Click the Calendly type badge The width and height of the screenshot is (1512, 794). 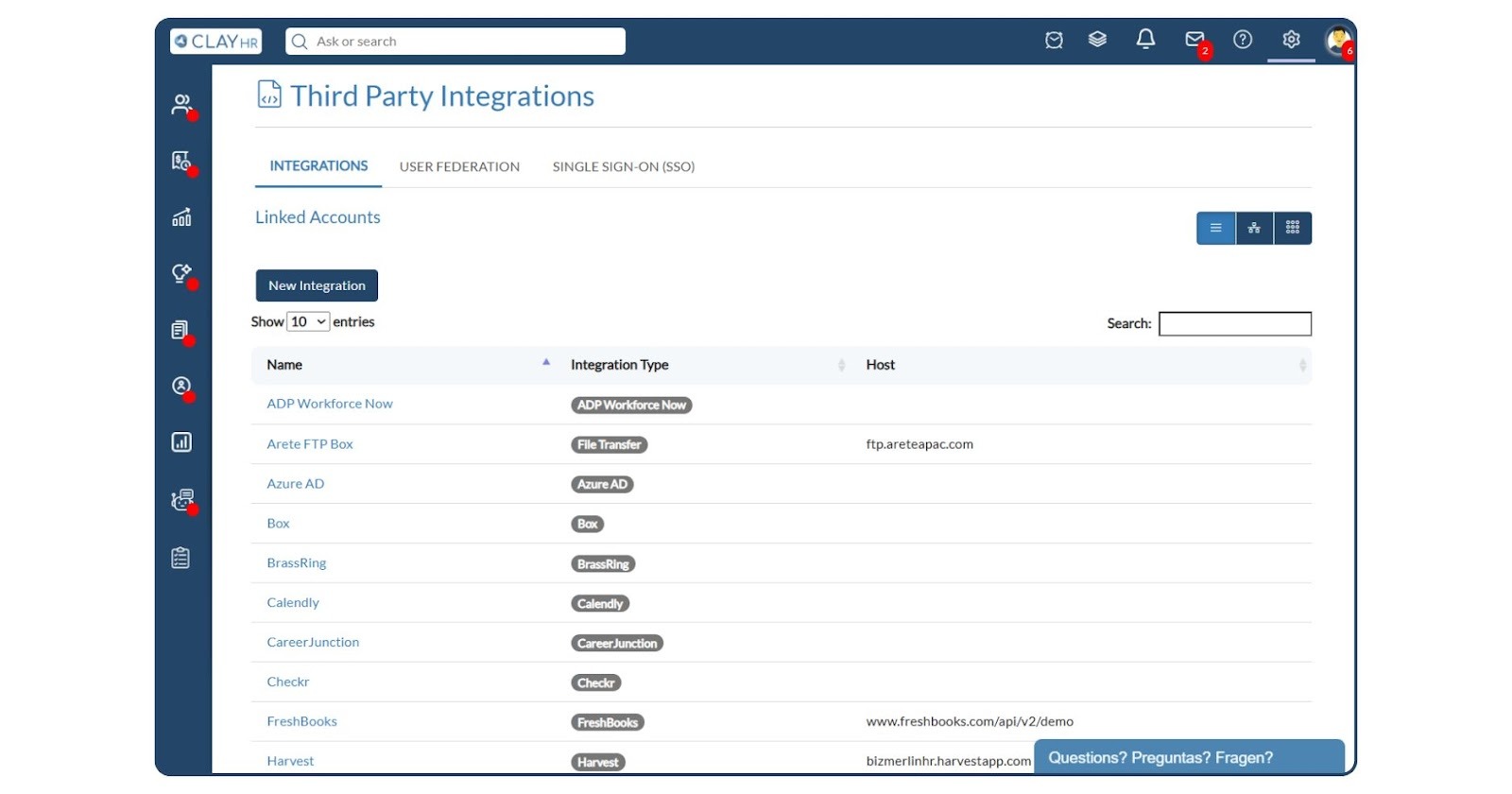(600, 604)
